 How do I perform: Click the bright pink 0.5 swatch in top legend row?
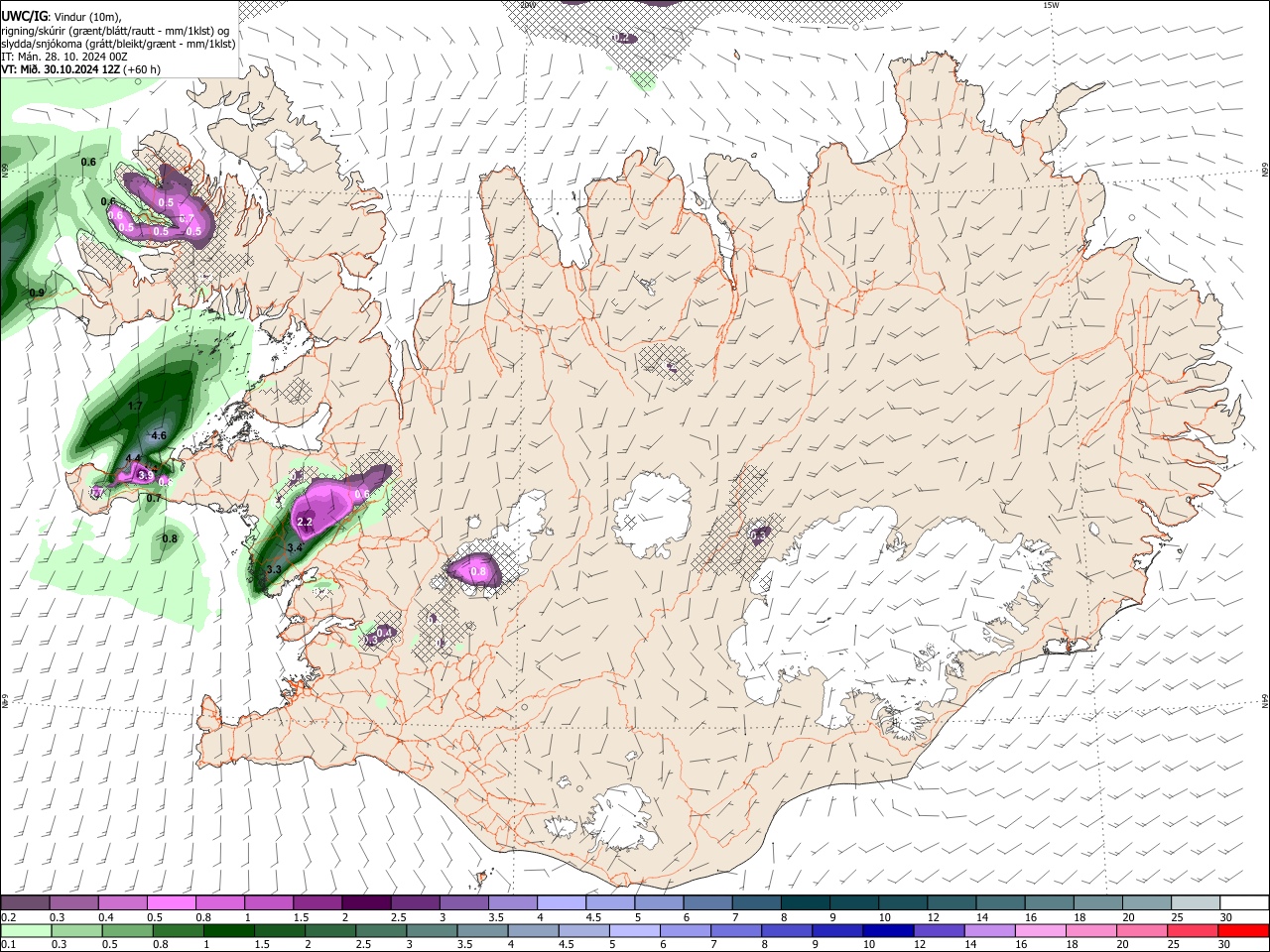(171, 903)
